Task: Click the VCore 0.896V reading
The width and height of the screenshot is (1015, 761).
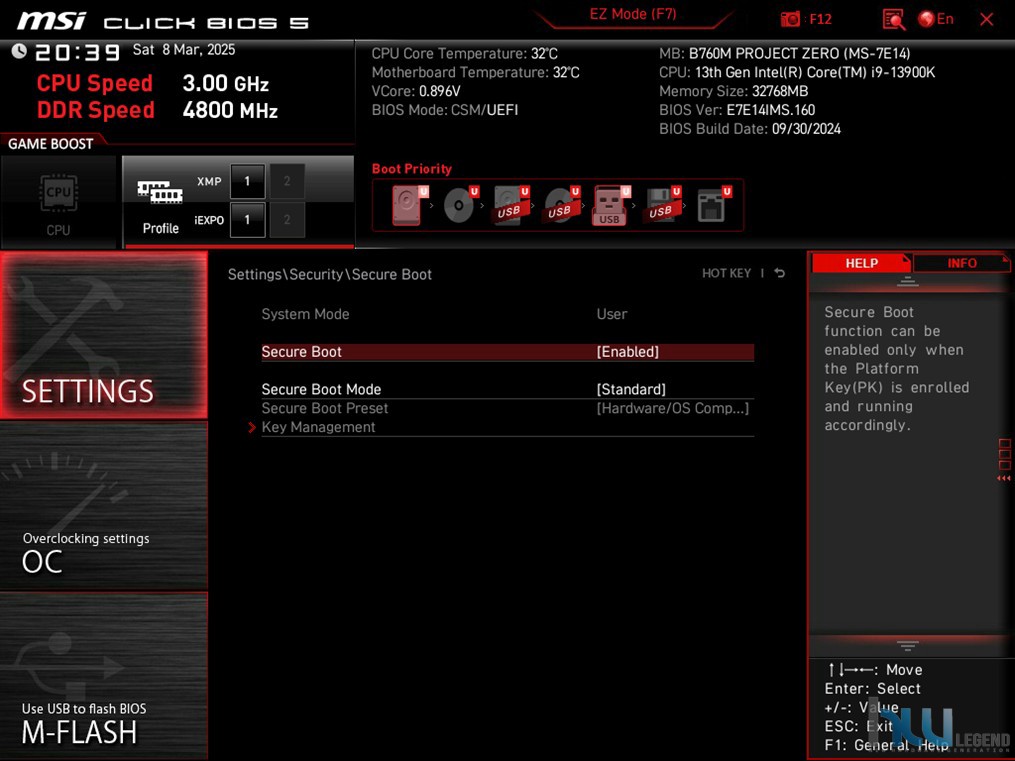Action: [416, 91]
